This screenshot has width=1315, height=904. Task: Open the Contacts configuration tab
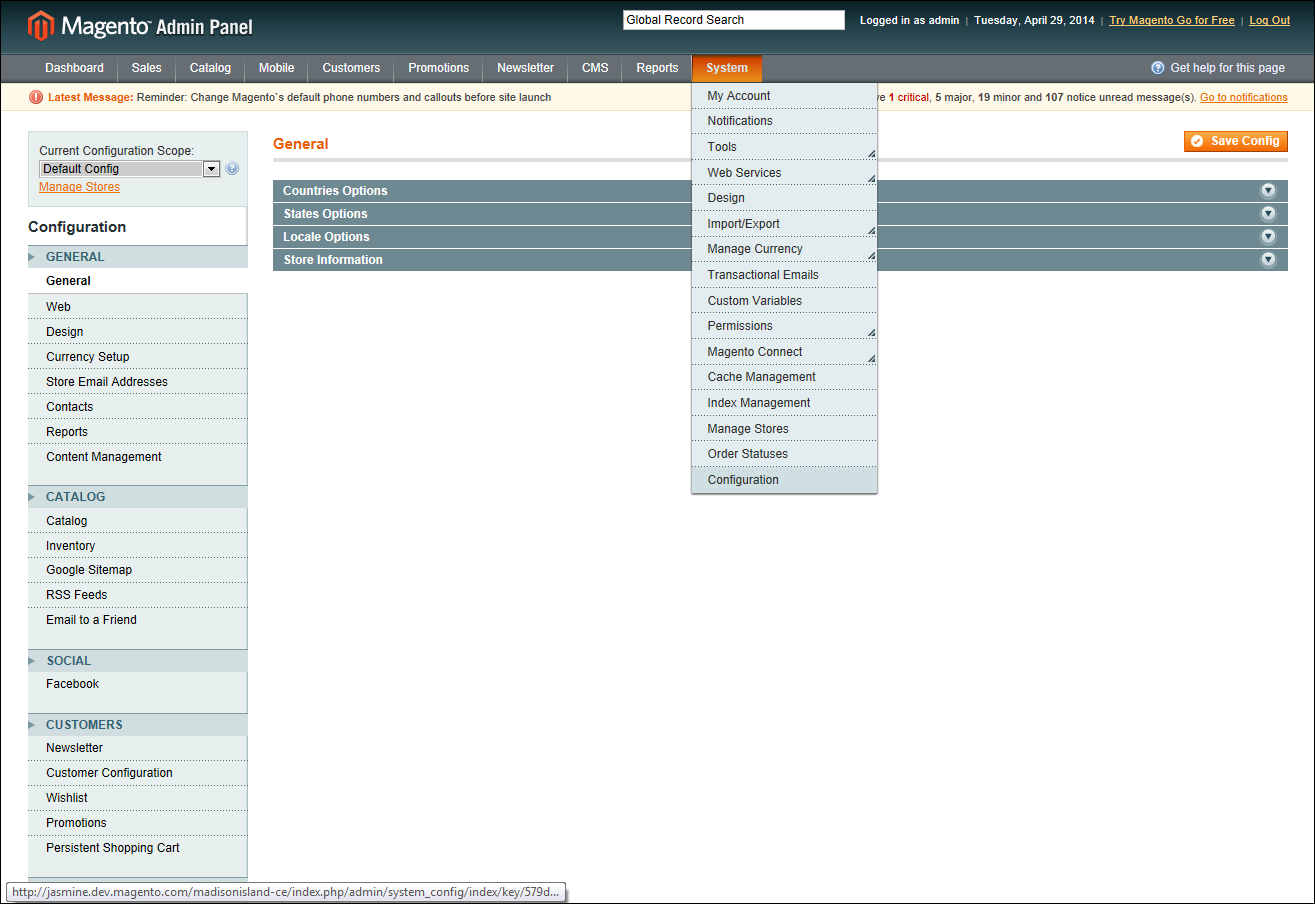(x=138, y=407)
